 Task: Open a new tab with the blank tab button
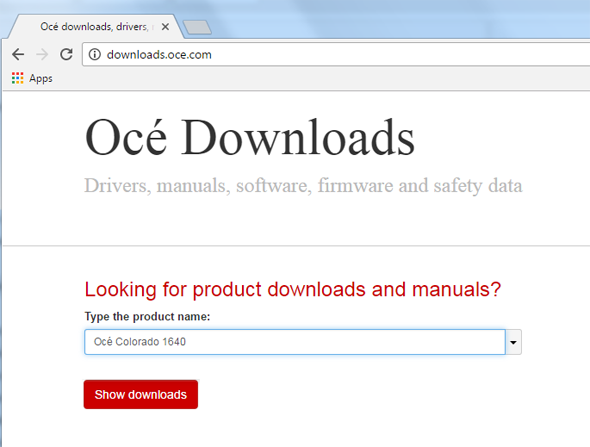click(x=197, y=27)
